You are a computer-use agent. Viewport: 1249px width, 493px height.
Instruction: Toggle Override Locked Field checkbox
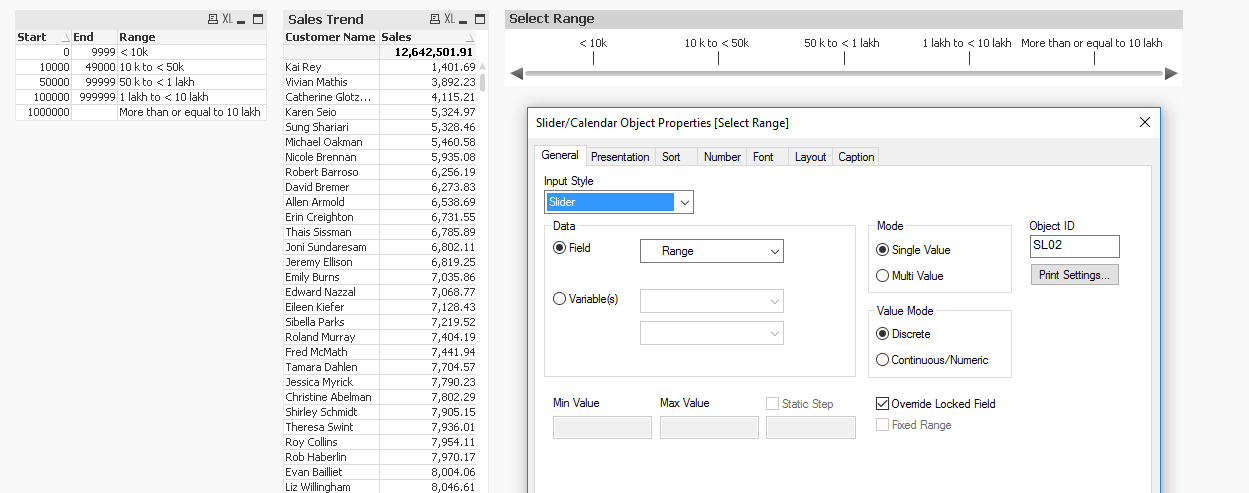tap(882, 404)
